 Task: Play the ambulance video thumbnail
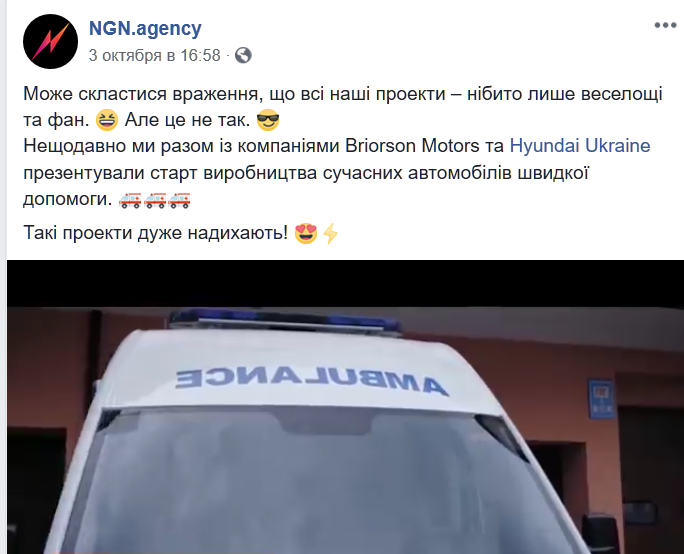coord(345,407)
